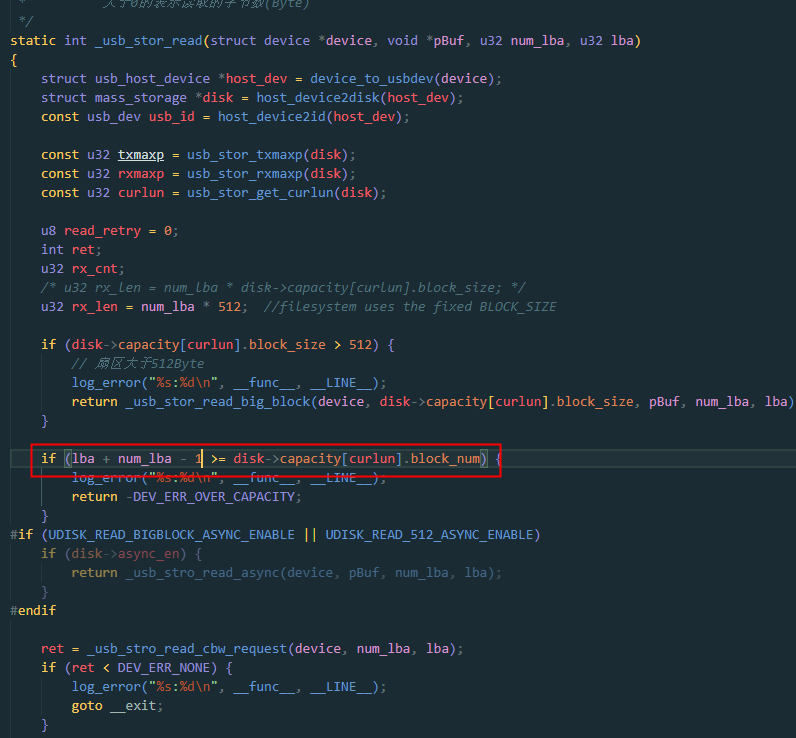Click the rx_cnt variable declaration

tap(94, 269)
